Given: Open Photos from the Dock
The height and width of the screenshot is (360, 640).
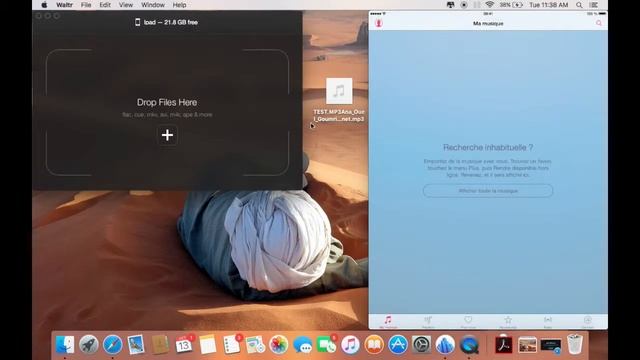Looking at the screenshot, I should [279, 345].
